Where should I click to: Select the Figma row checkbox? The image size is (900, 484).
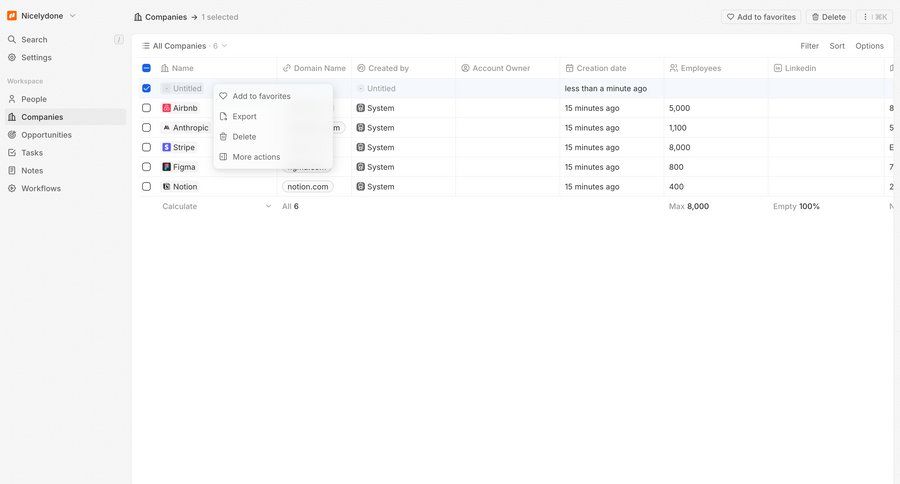tap(146, 167)
